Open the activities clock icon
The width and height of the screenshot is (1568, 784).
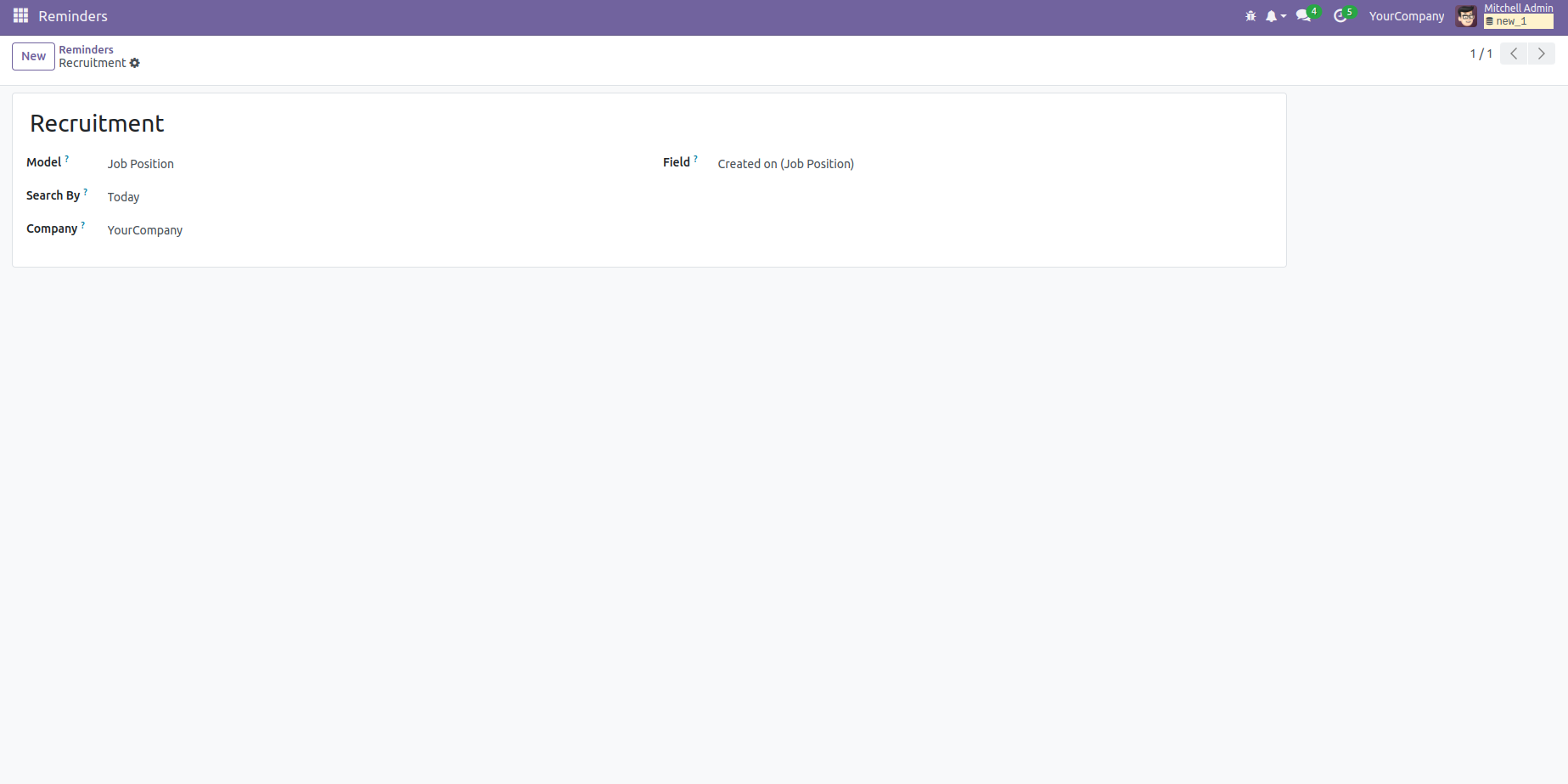tap(1340, 16)
